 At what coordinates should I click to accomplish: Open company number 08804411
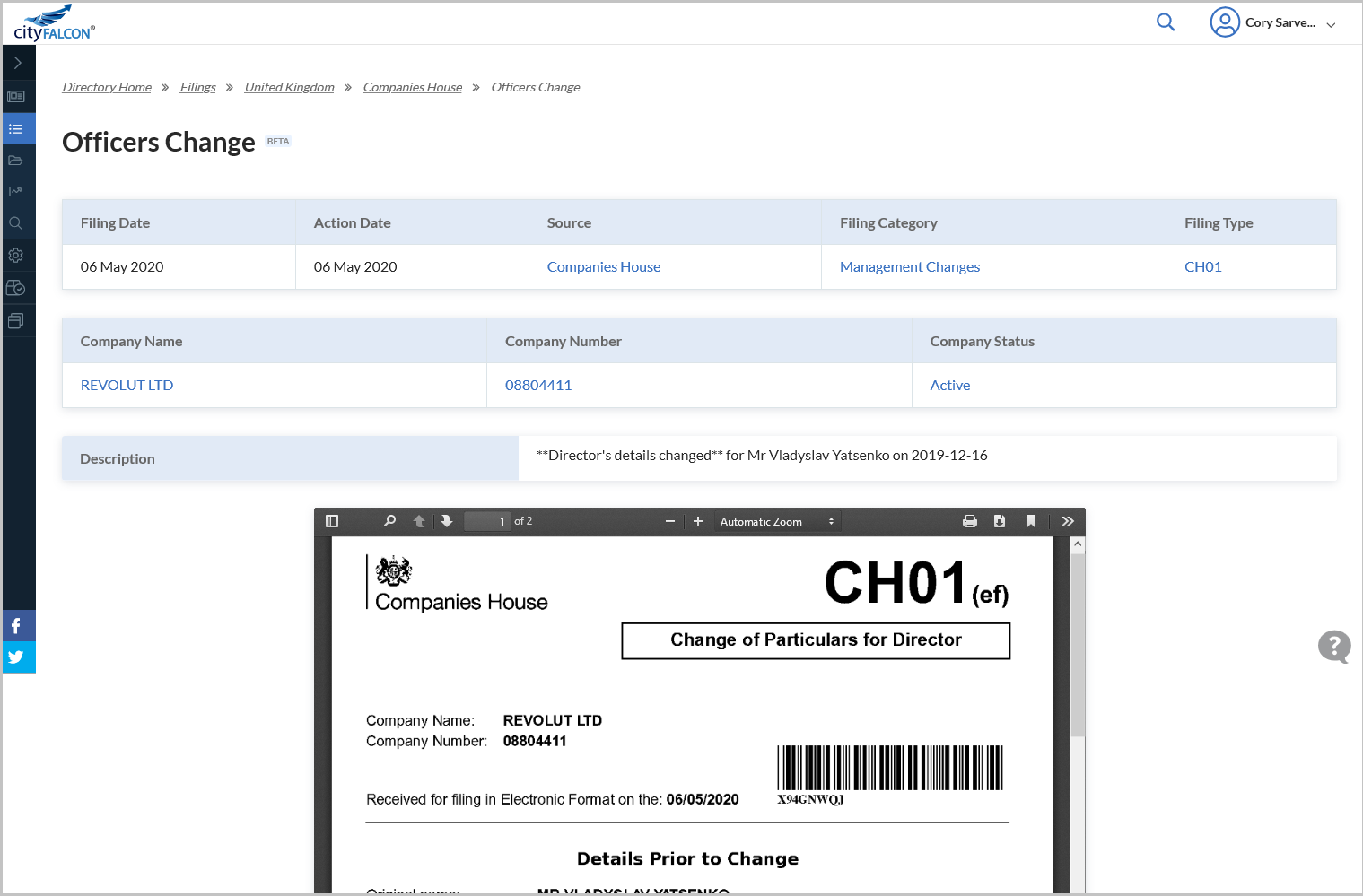point(538,386)
